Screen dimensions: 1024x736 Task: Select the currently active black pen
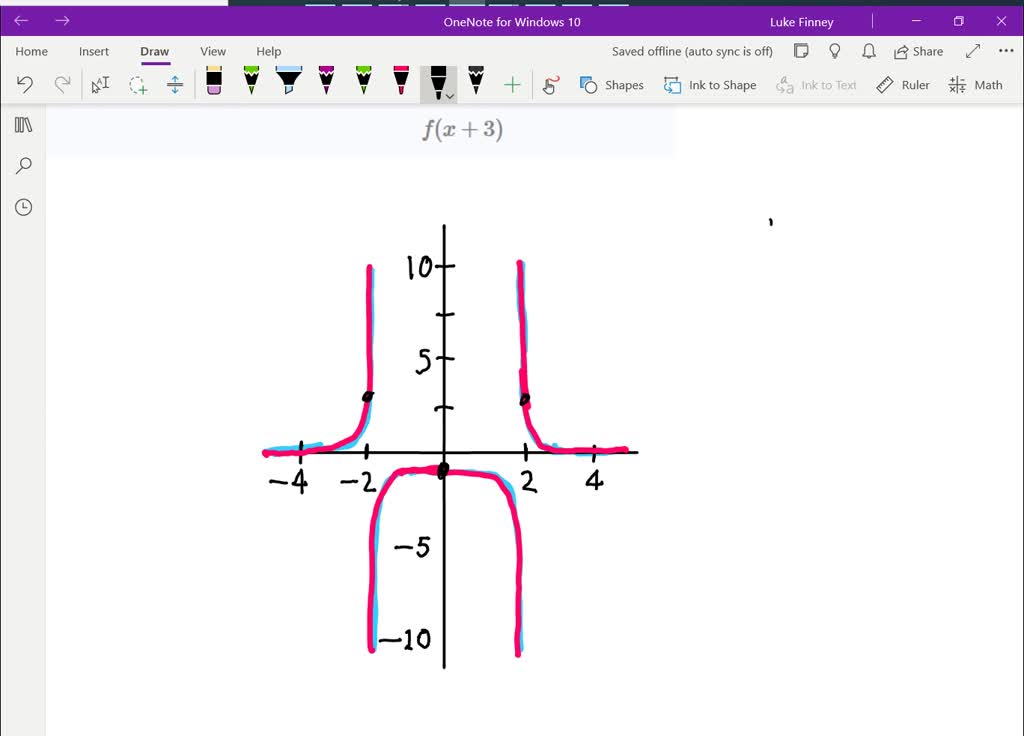coord(437,84)
